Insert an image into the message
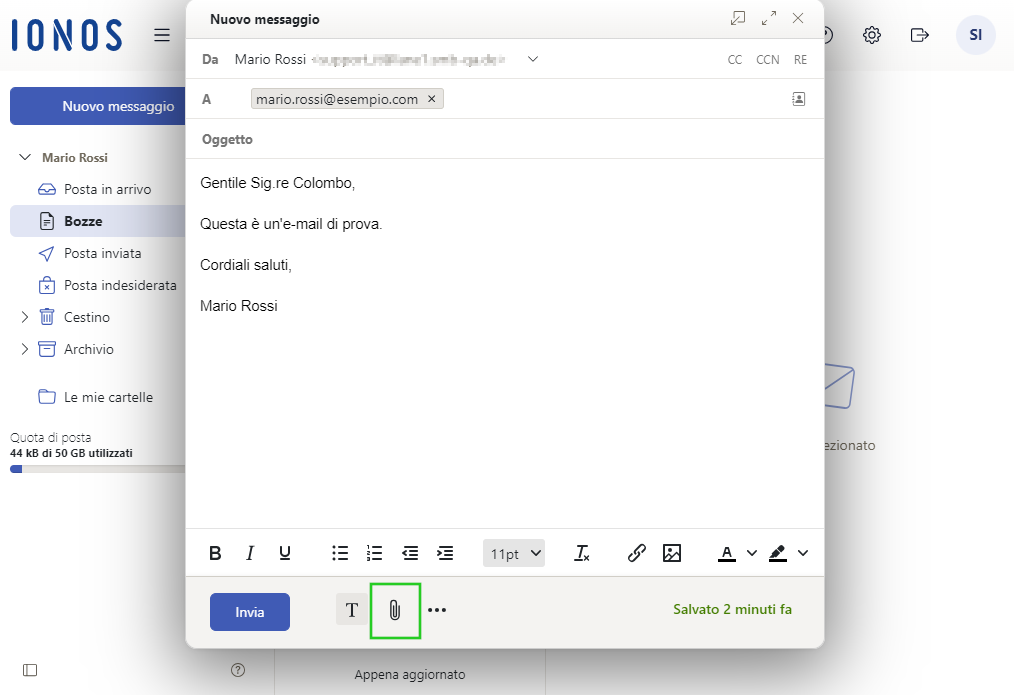 (672, 553)
